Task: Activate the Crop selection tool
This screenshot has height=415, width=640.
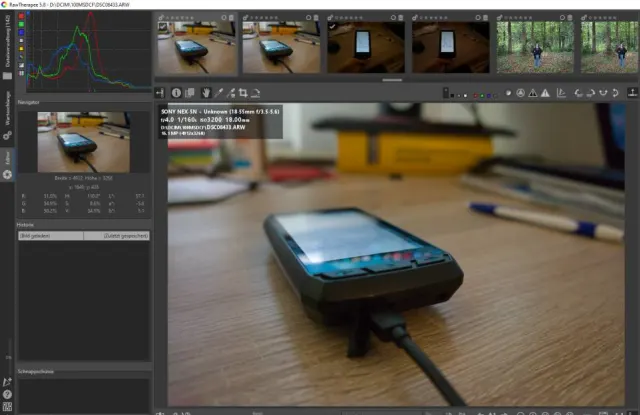Action: tap(241, 93)
